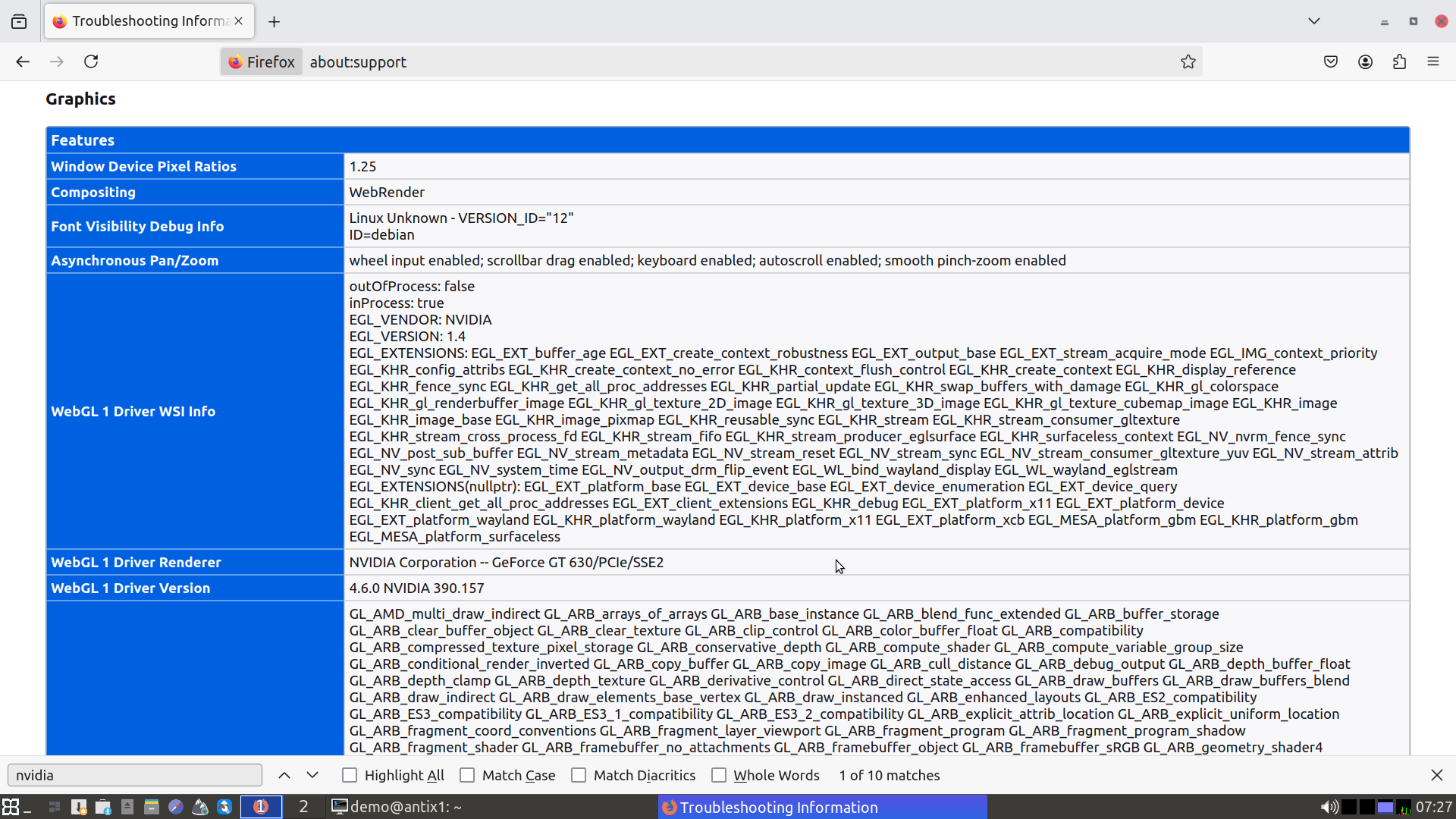Click the Graphics section heading
Image resolution: width=1456 pixels, height=819 pixels.
click(x=80, y=99)
